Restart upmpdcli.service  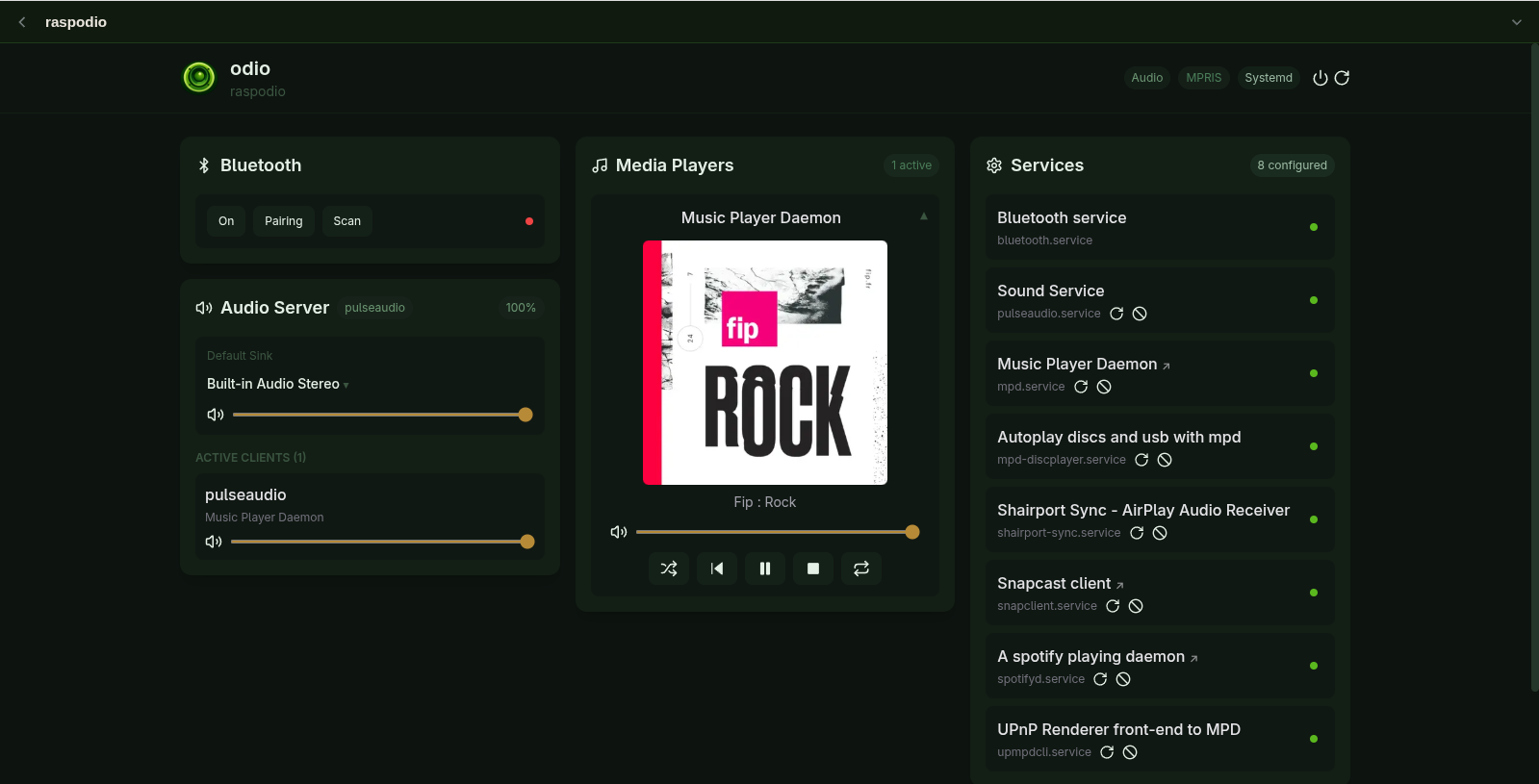pos(1107,752)
